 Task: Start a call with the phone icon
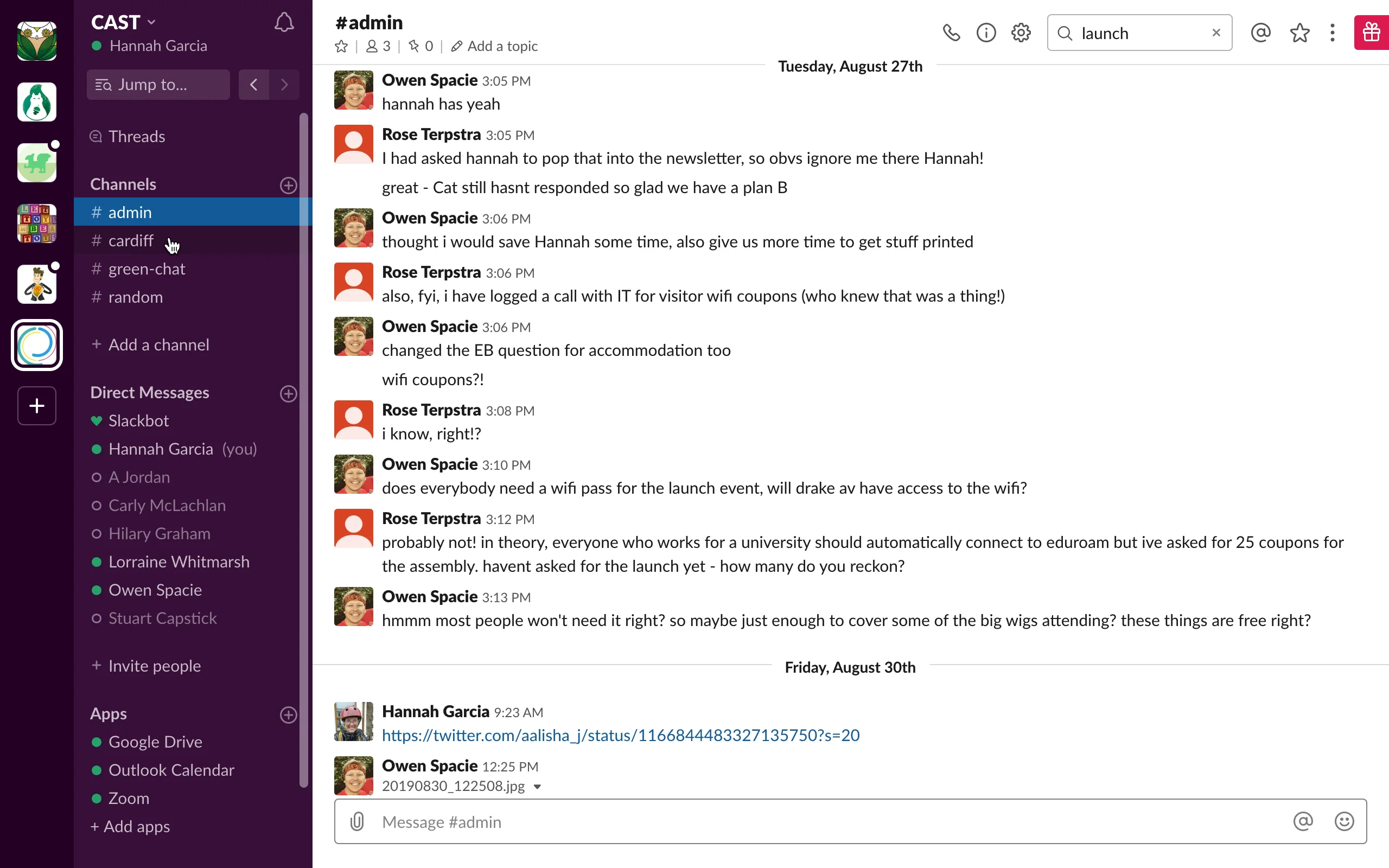(x=951, y=33)
